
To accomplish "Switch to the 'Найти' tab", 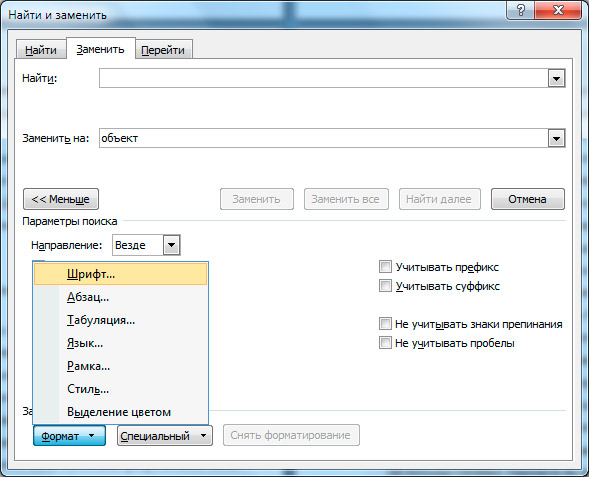I will pyautogui.click(x=41, y=50).
